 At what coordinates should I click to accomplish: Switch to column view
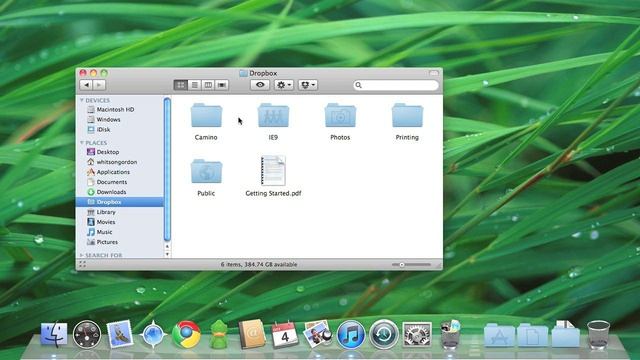(208, 85)
